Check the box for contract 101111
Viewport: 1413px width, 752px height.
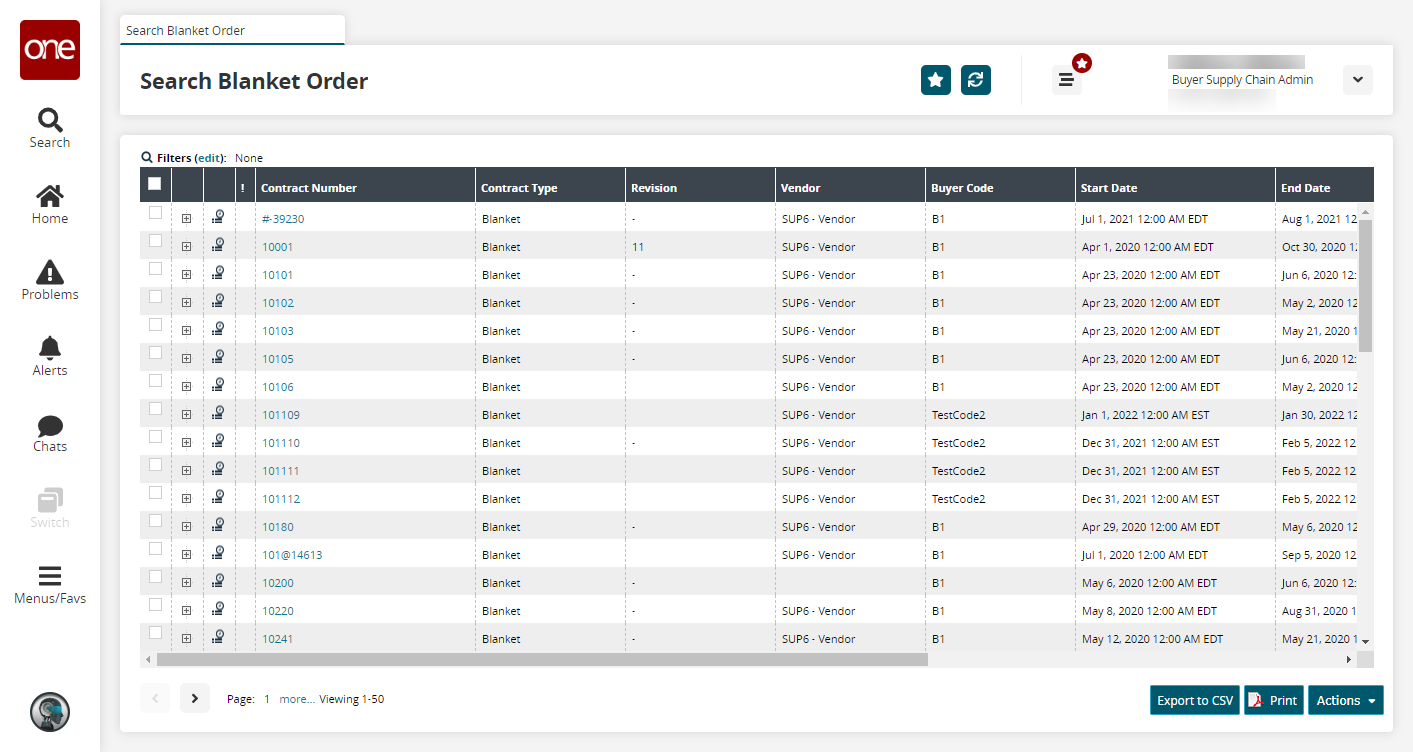click(x=155, y=465)
